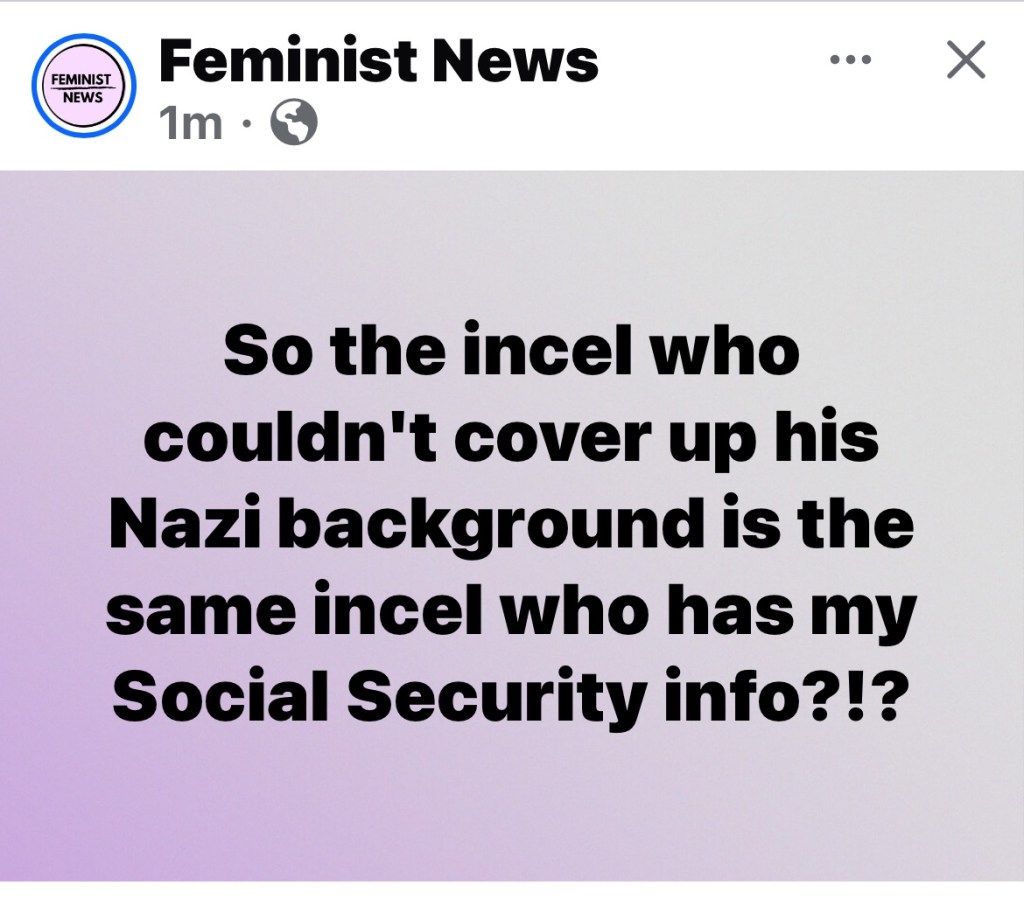Viewport: 1024px width, 899px height.
Task: Click the line "couldn't cover up his"
Action: pyautogui.click(x=511, y=437)
